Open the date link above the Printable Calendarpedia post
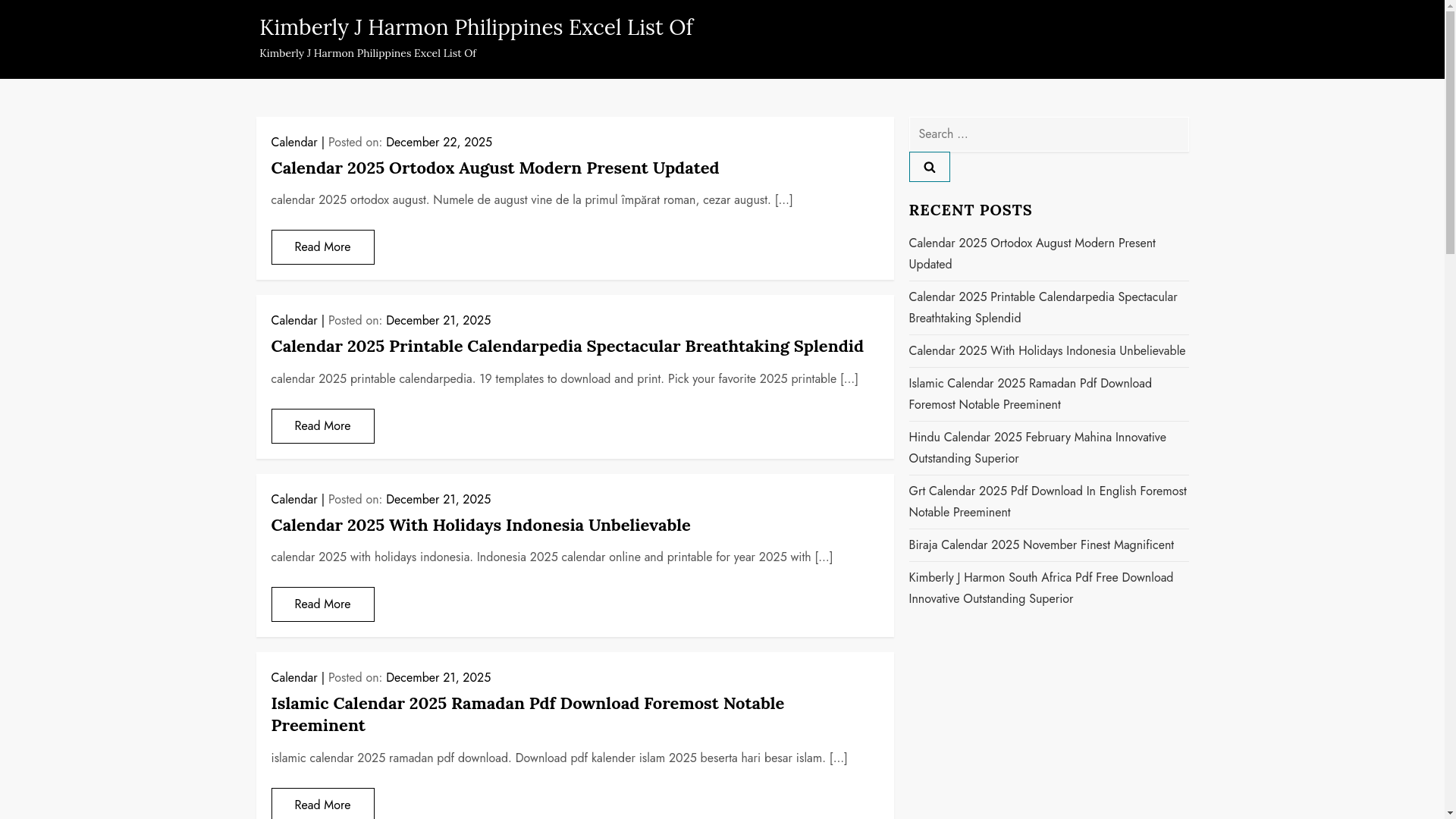Screen dimensions: 1456x819 click(x=438, y=320)
